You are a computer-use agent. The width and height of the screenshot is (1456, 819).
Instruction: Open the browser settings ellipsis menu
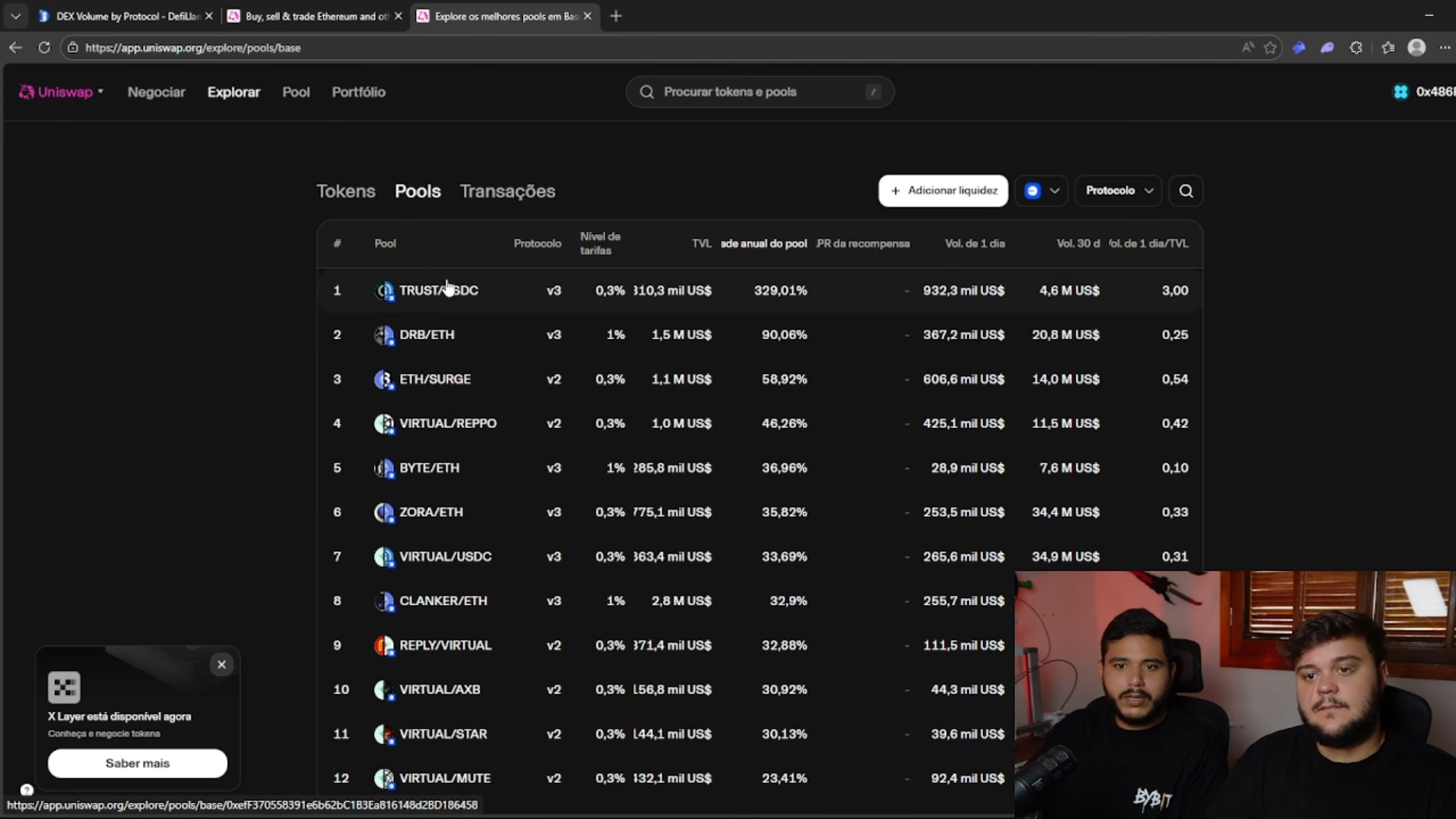point(1445,48)
